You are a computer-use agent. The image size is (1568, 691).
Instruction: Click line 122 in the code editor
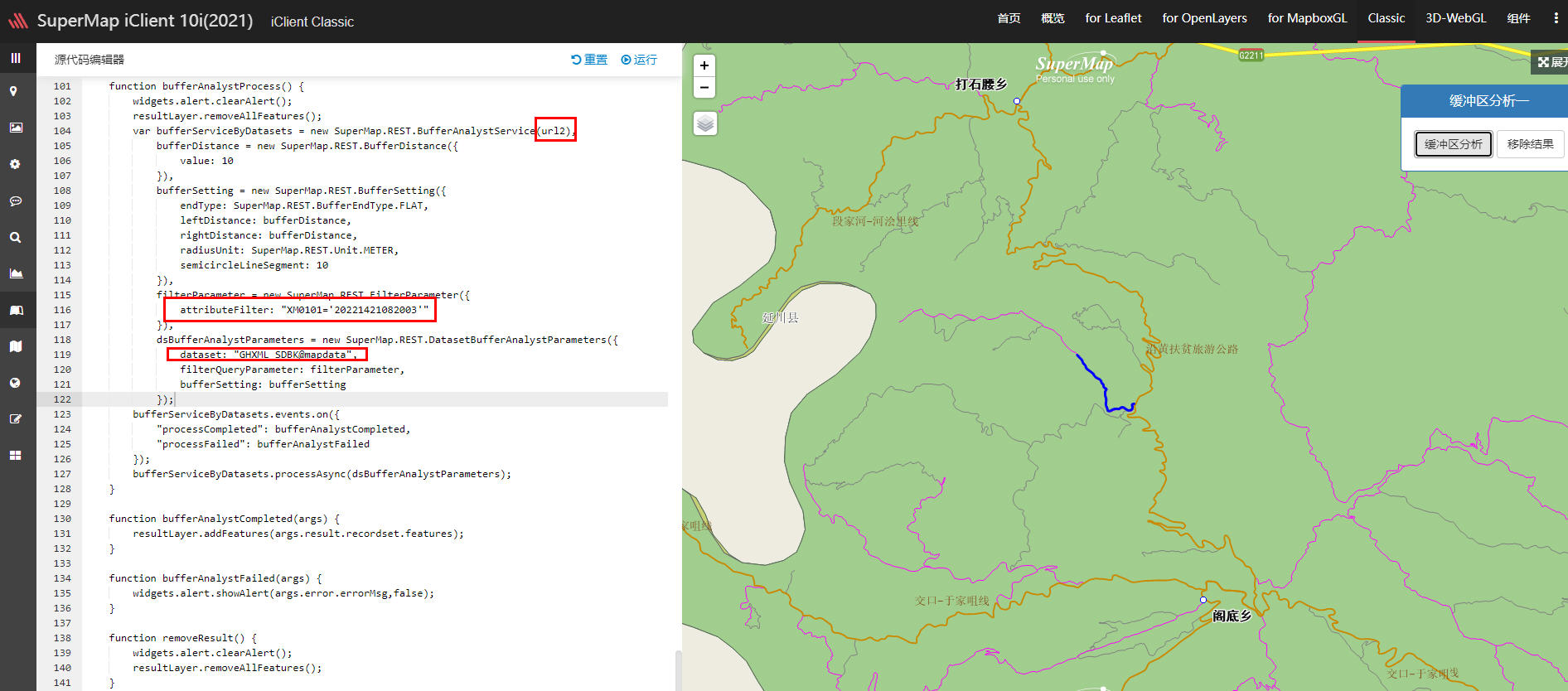(375, 399)
